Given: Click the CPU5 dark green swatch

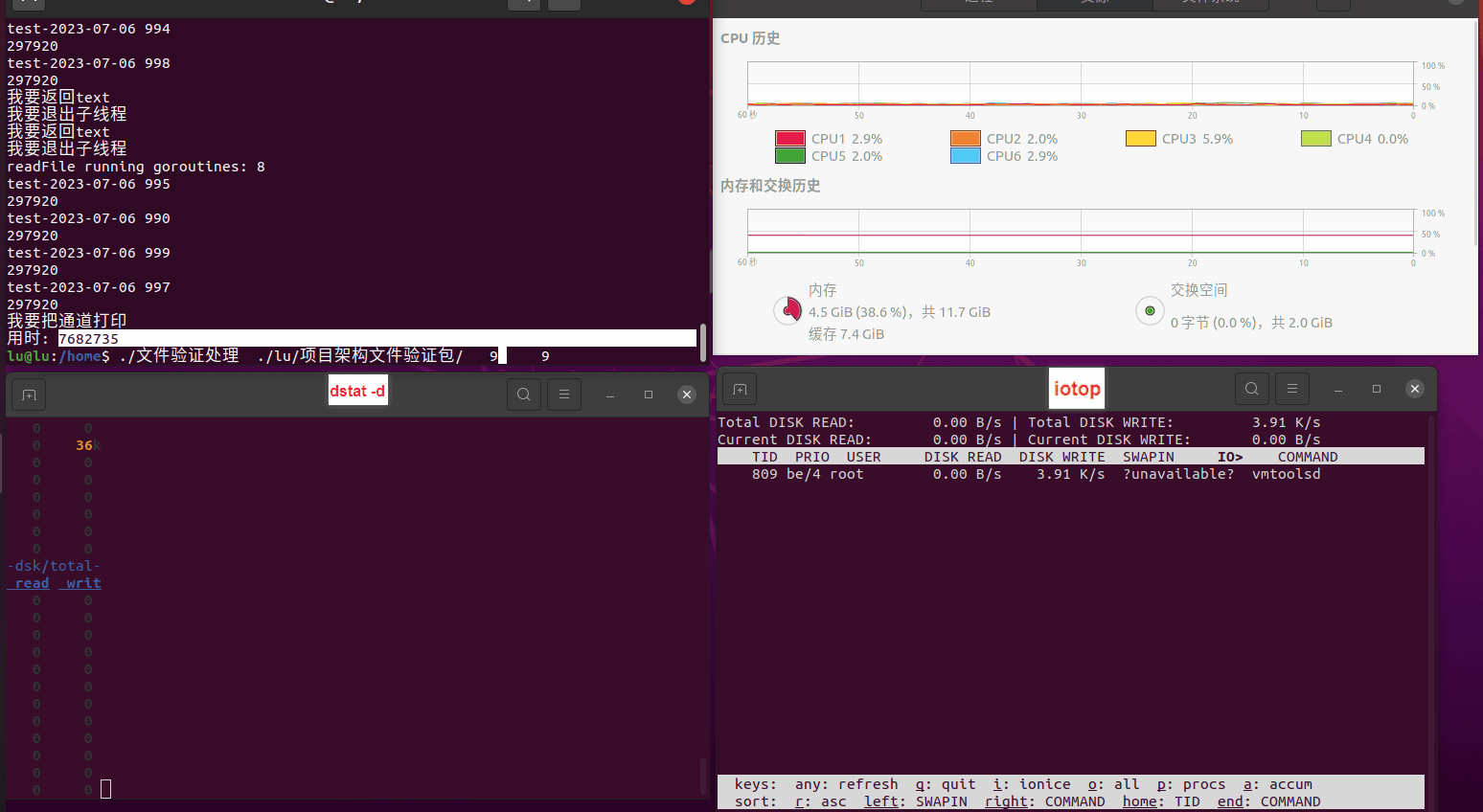Looking at the screenshot, I should (790, 156).
